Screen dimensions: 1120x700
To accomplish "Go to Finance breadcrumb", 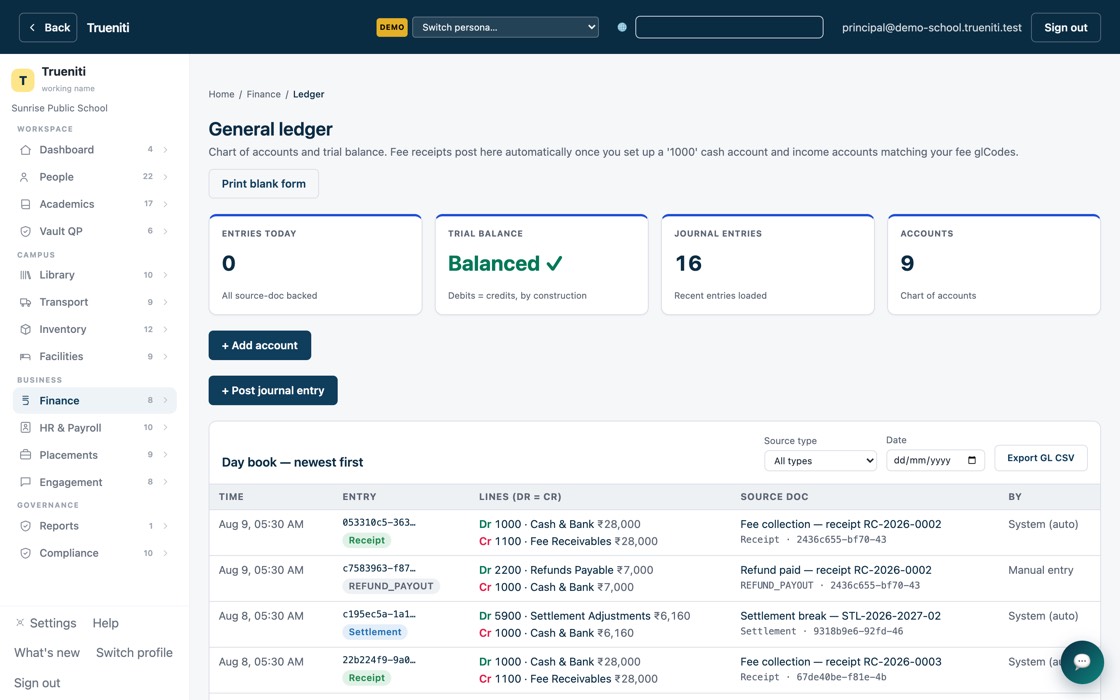I will pyautogui.click(x=264, y=94).
